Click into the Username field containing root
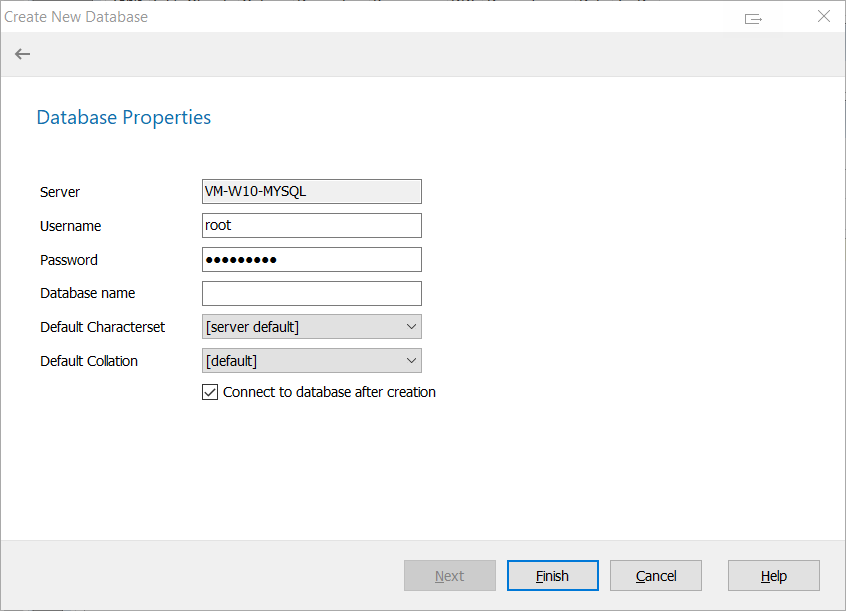 311,226
